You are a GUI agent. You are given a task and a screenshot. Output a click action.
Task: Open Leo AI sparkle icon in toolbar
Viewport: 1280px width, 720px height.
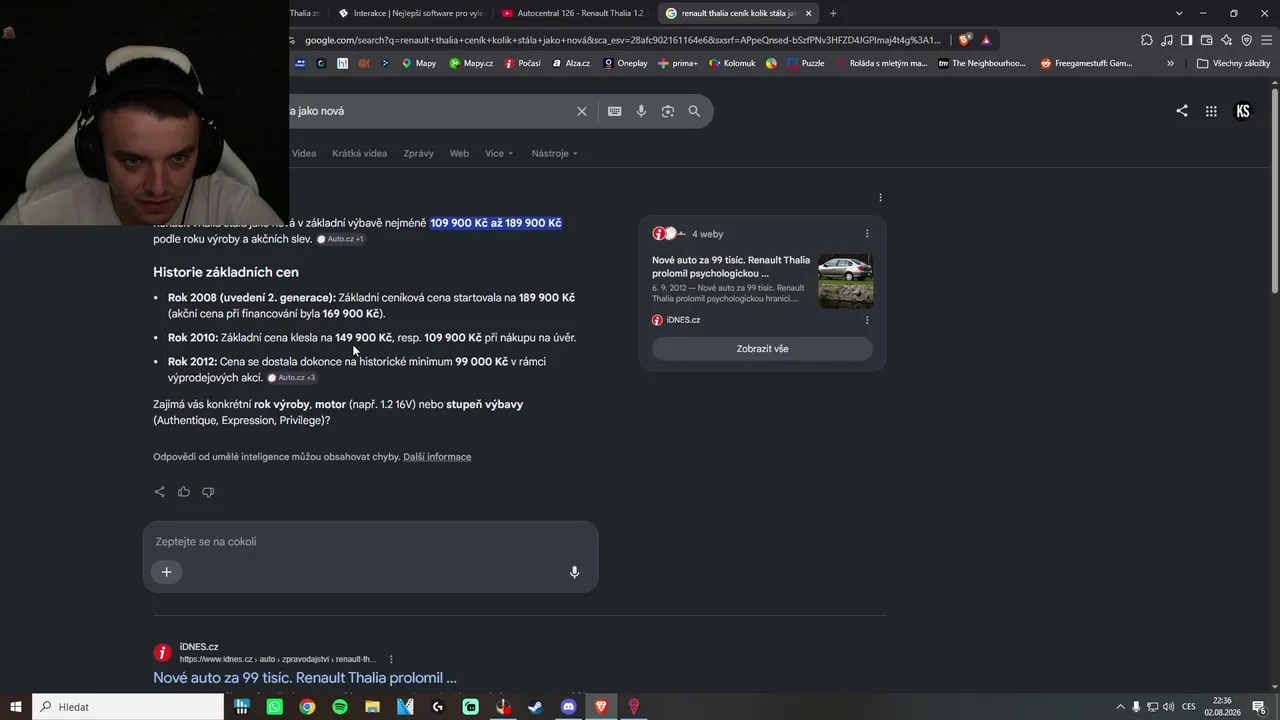[x=1226, y=40]
